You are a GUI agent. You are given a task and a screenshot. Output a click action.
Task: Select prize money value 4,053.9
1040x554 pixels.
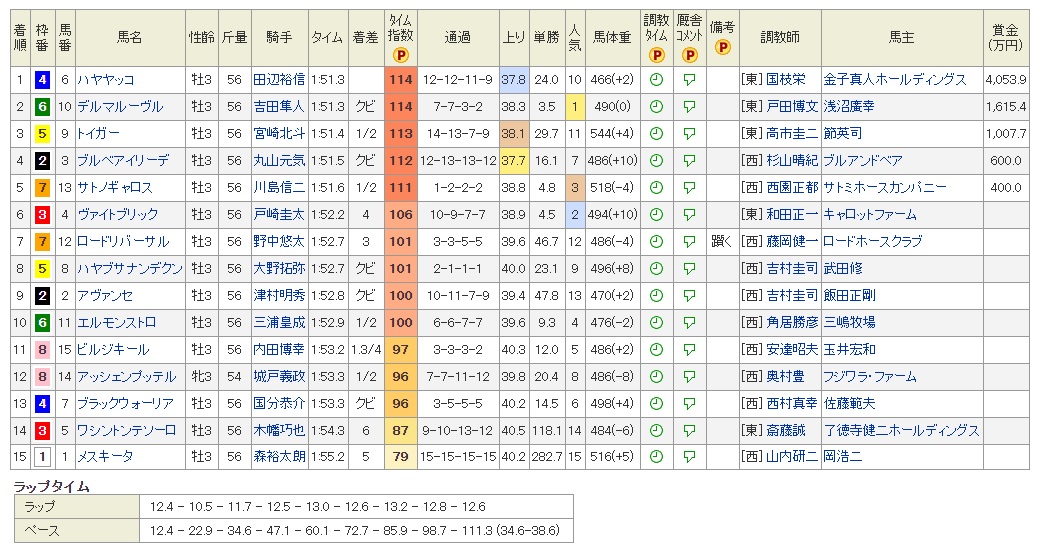pos(1006,80)
